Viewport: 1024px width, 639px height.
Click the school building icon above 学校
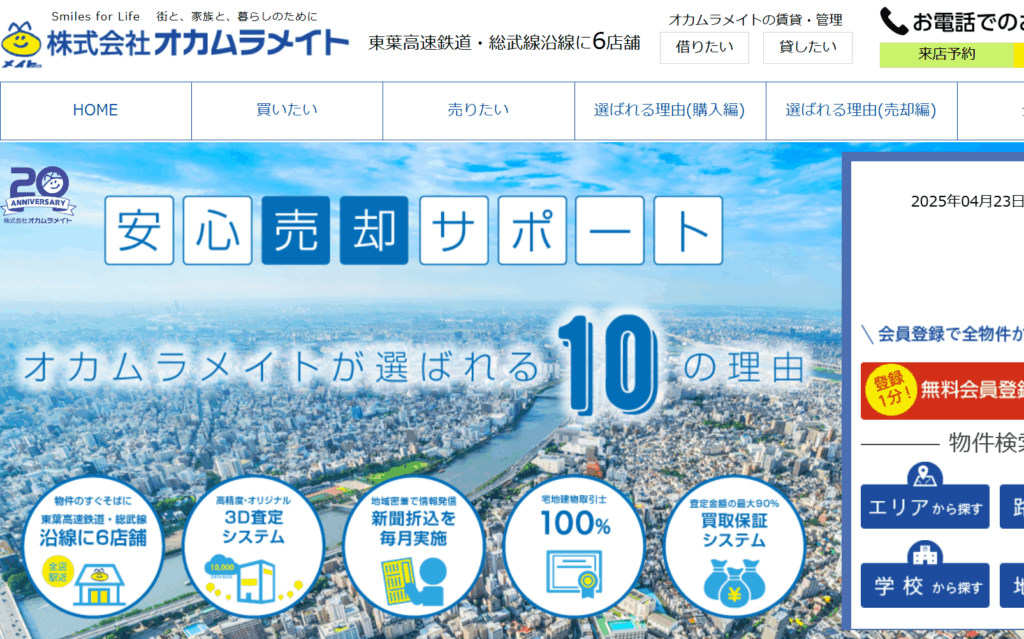click(925, 554)
